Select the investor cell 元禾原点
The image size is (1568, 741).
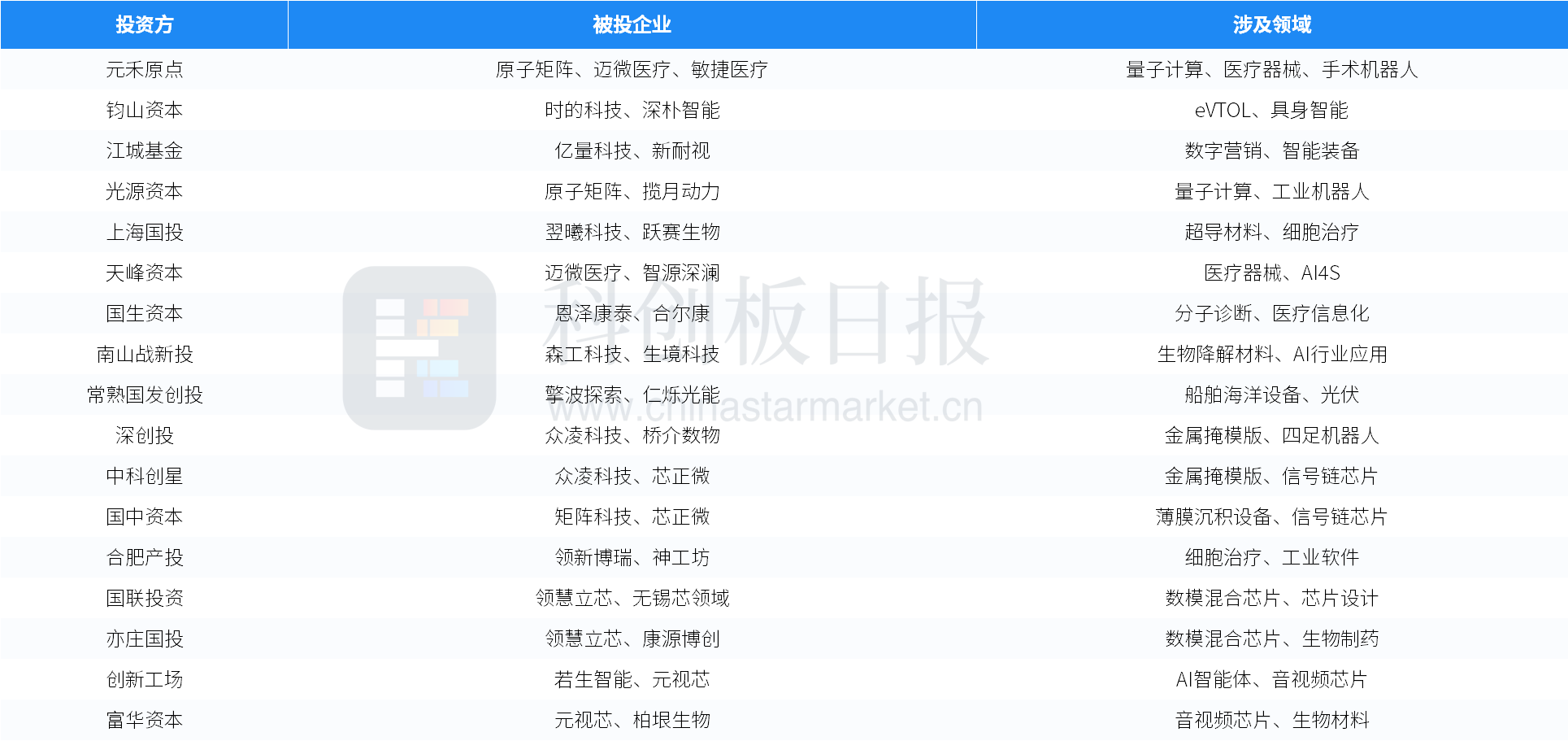(x=145, y=69)
